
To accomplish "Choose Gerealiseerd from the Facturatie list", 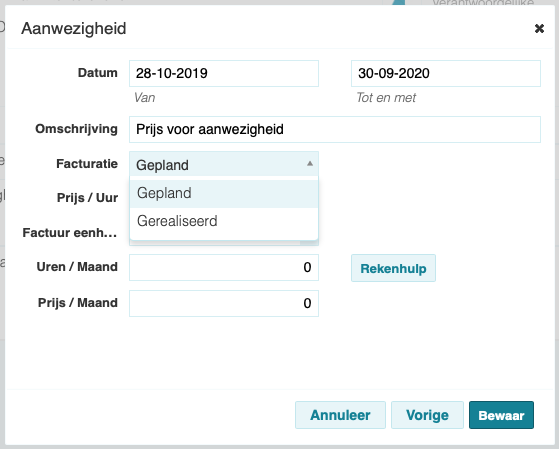I will pyautogui.click(x=224, y=221).
